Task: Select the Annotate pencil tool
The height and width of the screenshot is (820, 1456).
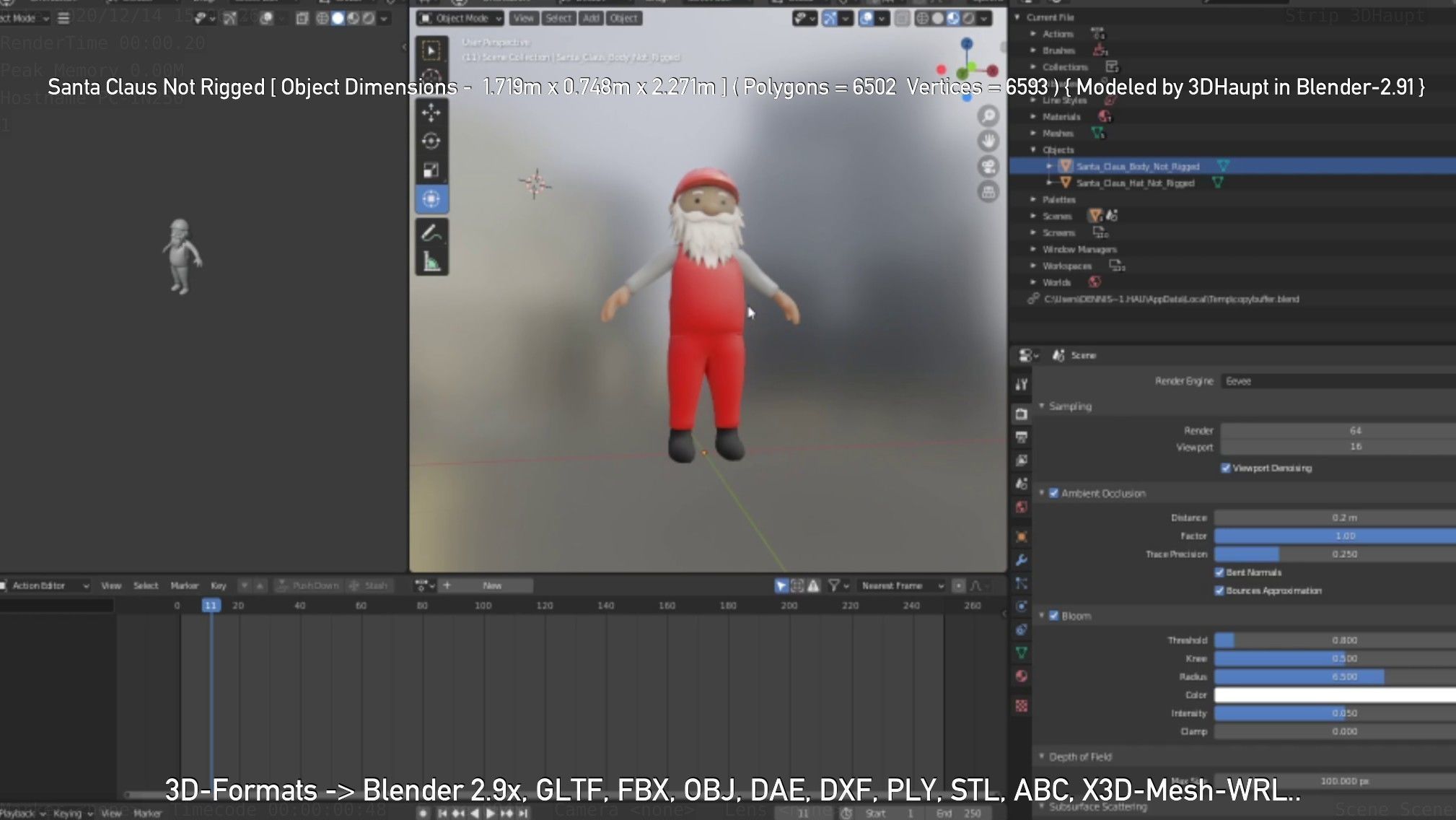Action: pos(431,233)
